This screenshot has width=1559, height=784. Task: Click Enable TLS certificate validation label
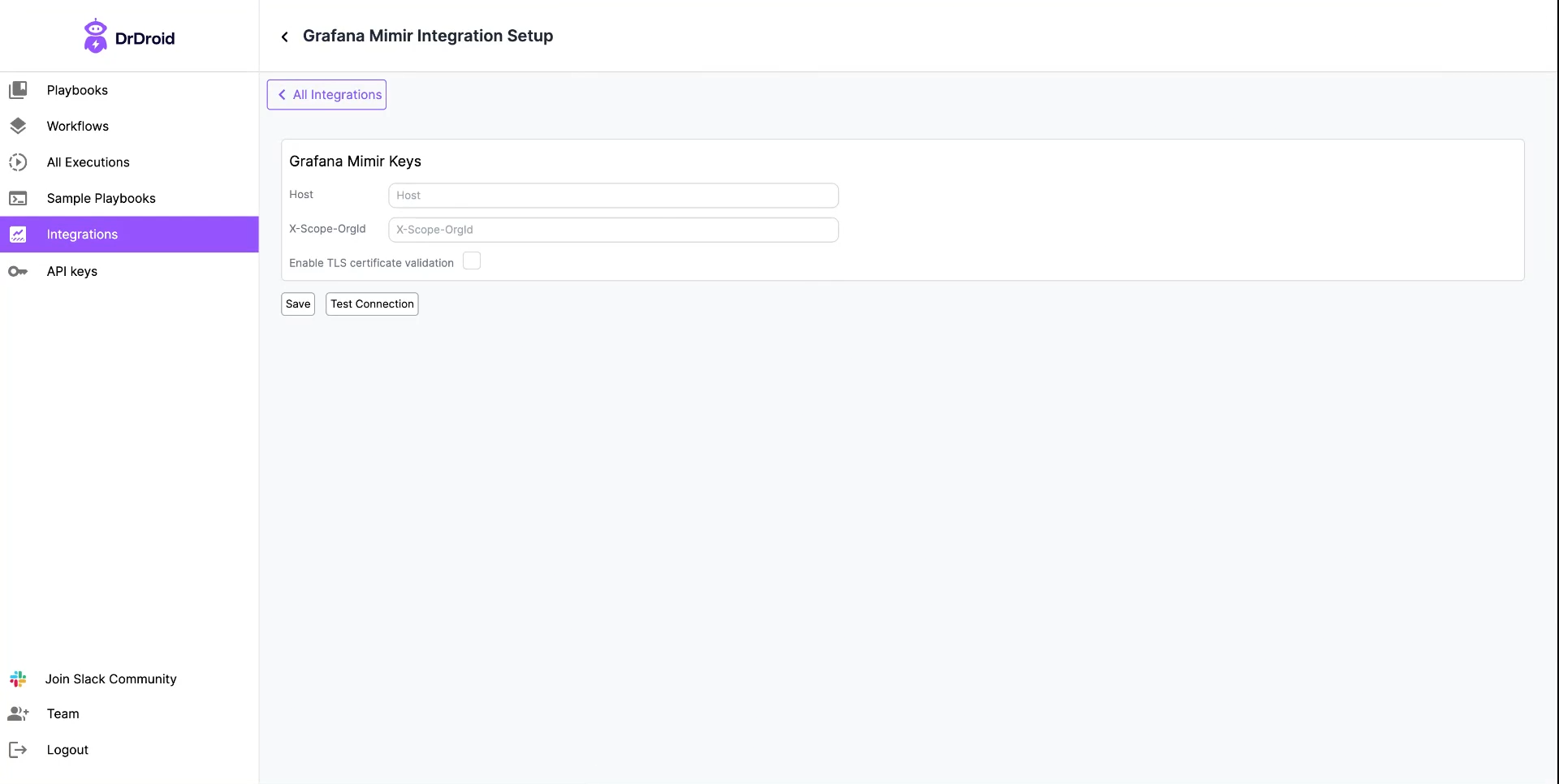pyautogui.click(x=371, y=263)
